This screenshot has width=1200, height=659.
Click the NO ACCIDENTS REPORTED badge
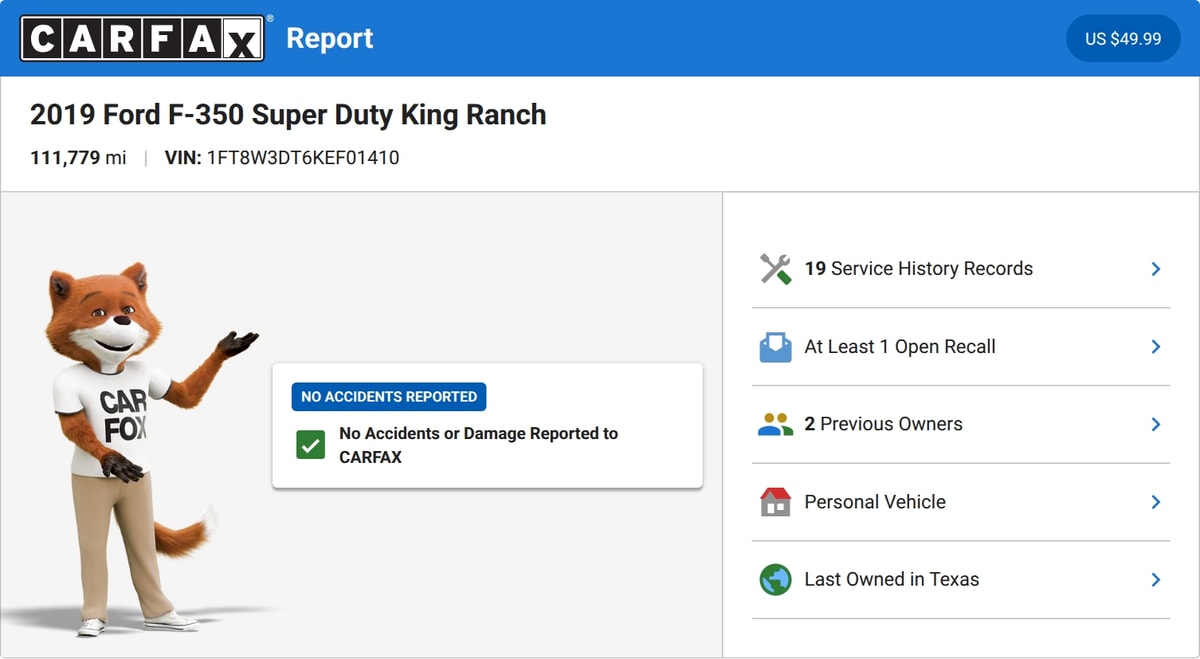(389, 397)
